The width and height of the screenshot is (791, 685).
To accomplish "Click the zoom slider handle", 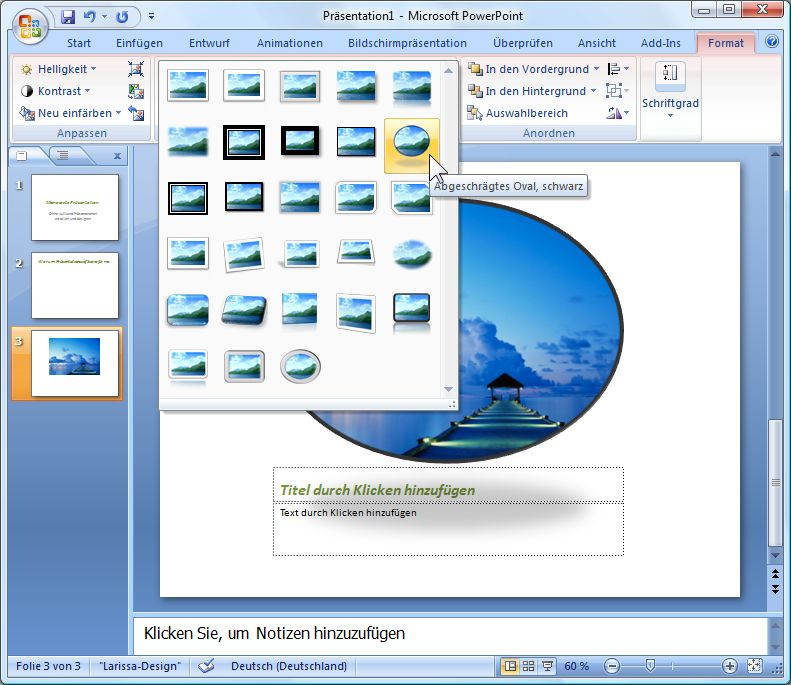I will 650,666.
